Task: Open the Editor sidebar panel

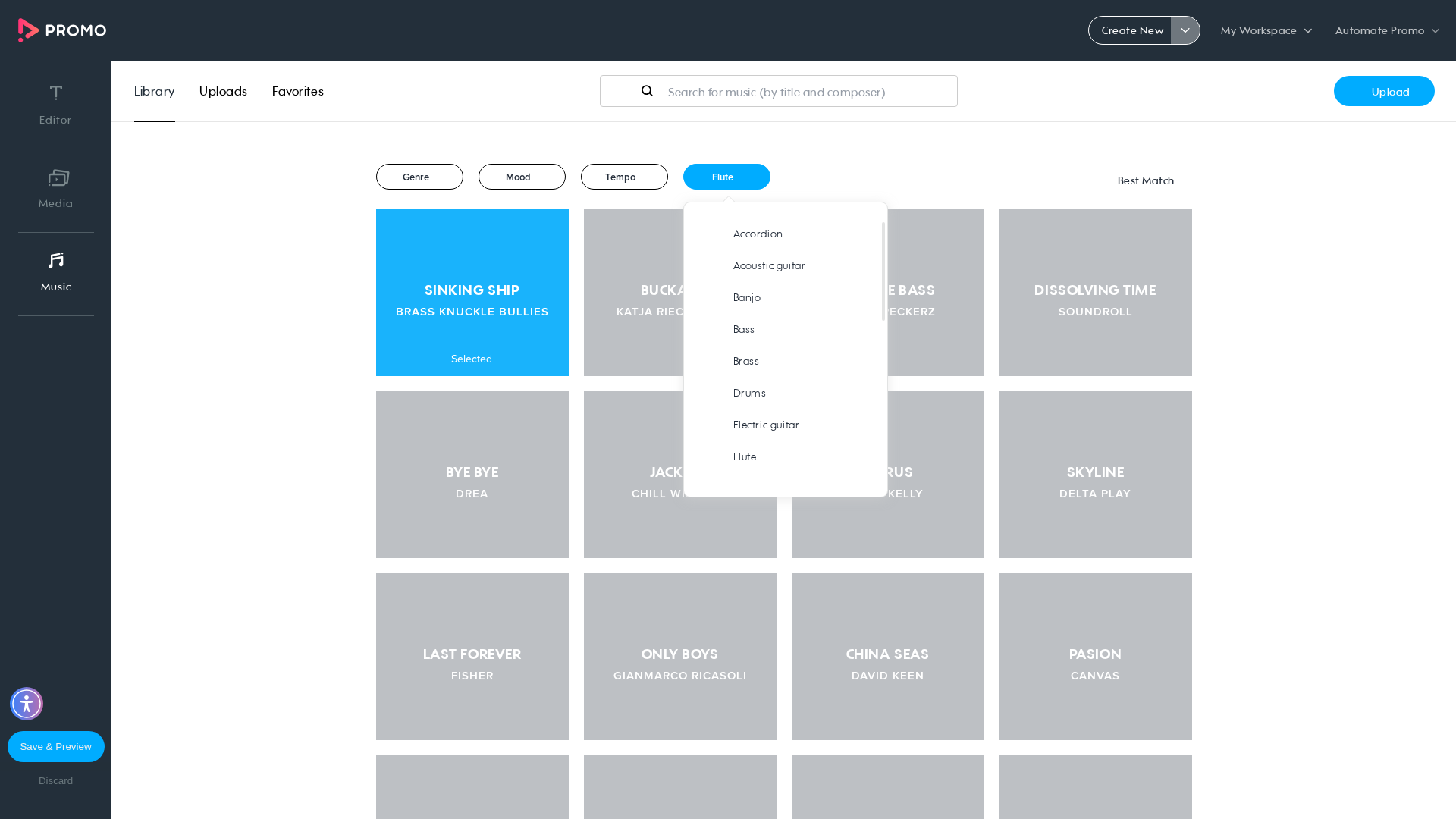Action: (x=55, y=105)
